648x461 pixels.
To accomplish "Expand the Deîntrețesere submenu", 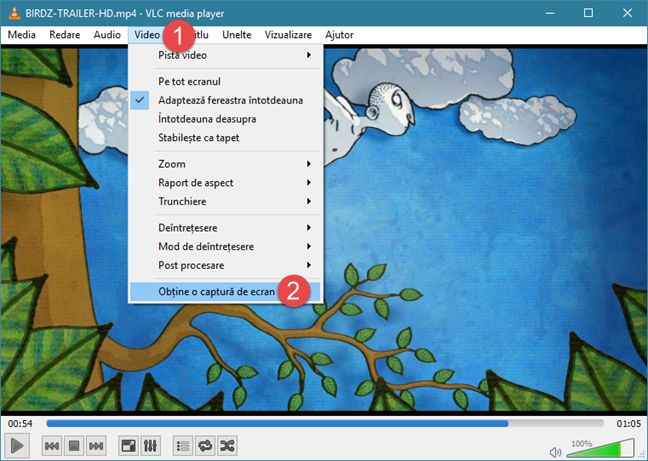I will click(x=226, y=228).
